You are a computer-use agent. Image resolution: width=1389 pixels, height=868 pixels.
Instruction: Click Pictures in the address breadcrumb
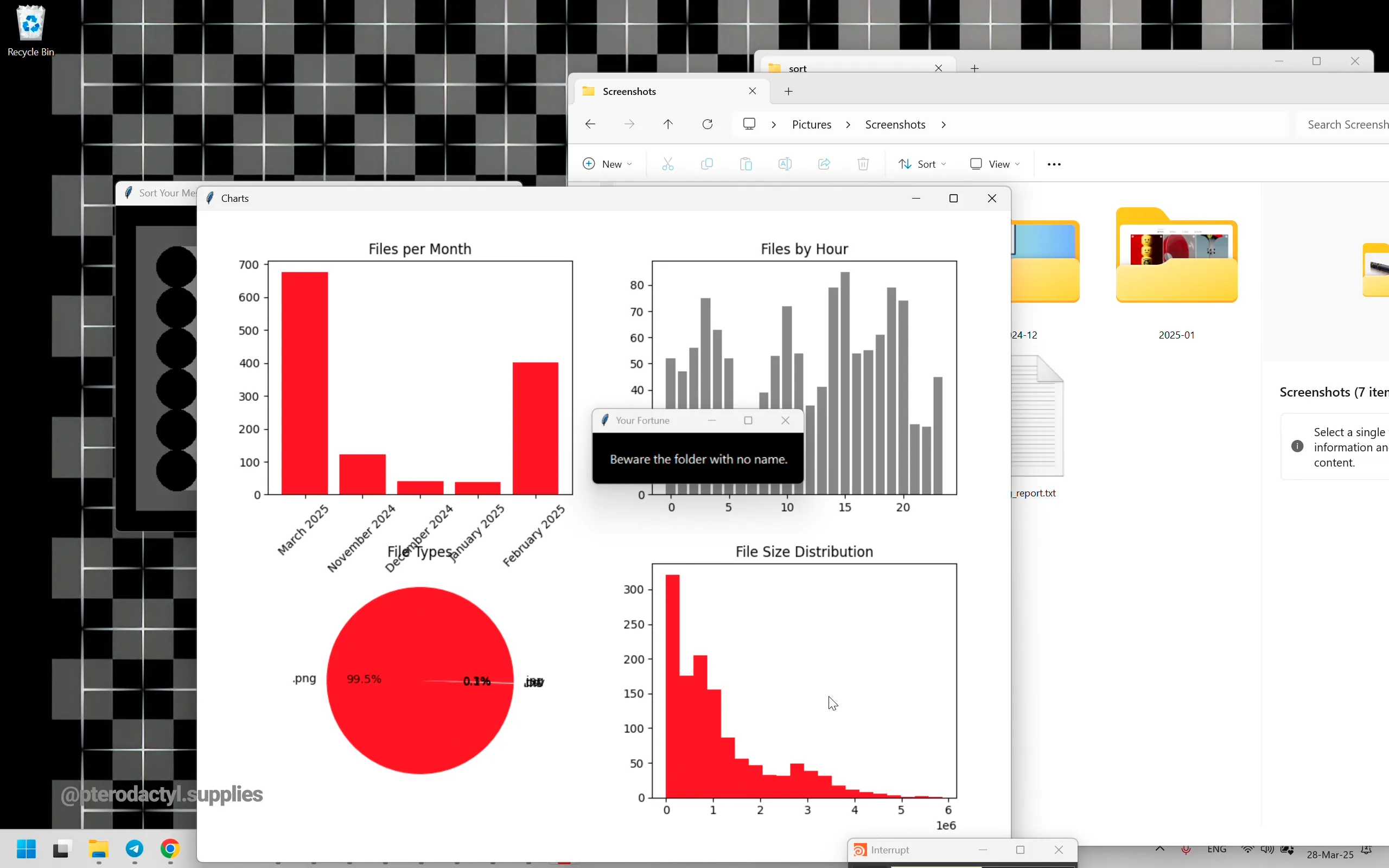coord(812,125)
